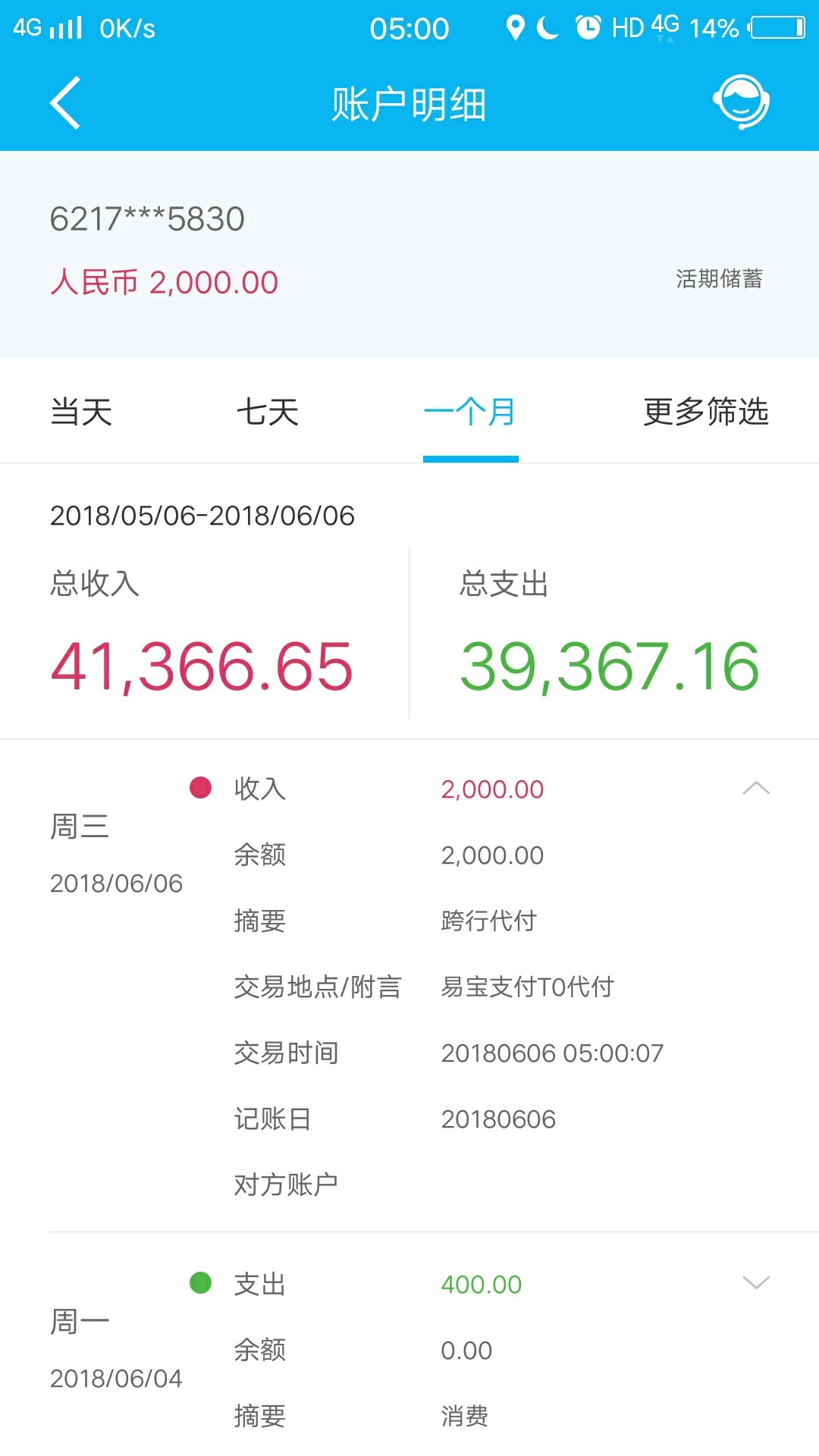Tap the green expense dot for 2018/06/04
The image size is (819, 1456).
pyautogui.click(x=200, y=1283)
